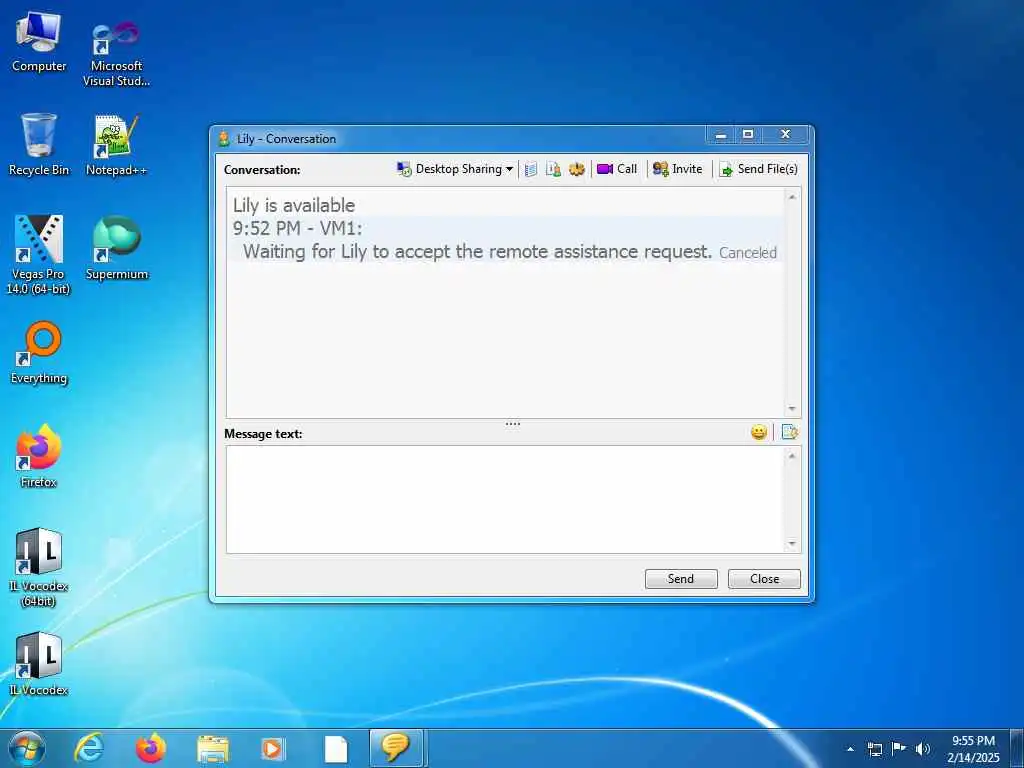
Task: Click the volume speaker tray icon
Action: [x=923, y=749]
